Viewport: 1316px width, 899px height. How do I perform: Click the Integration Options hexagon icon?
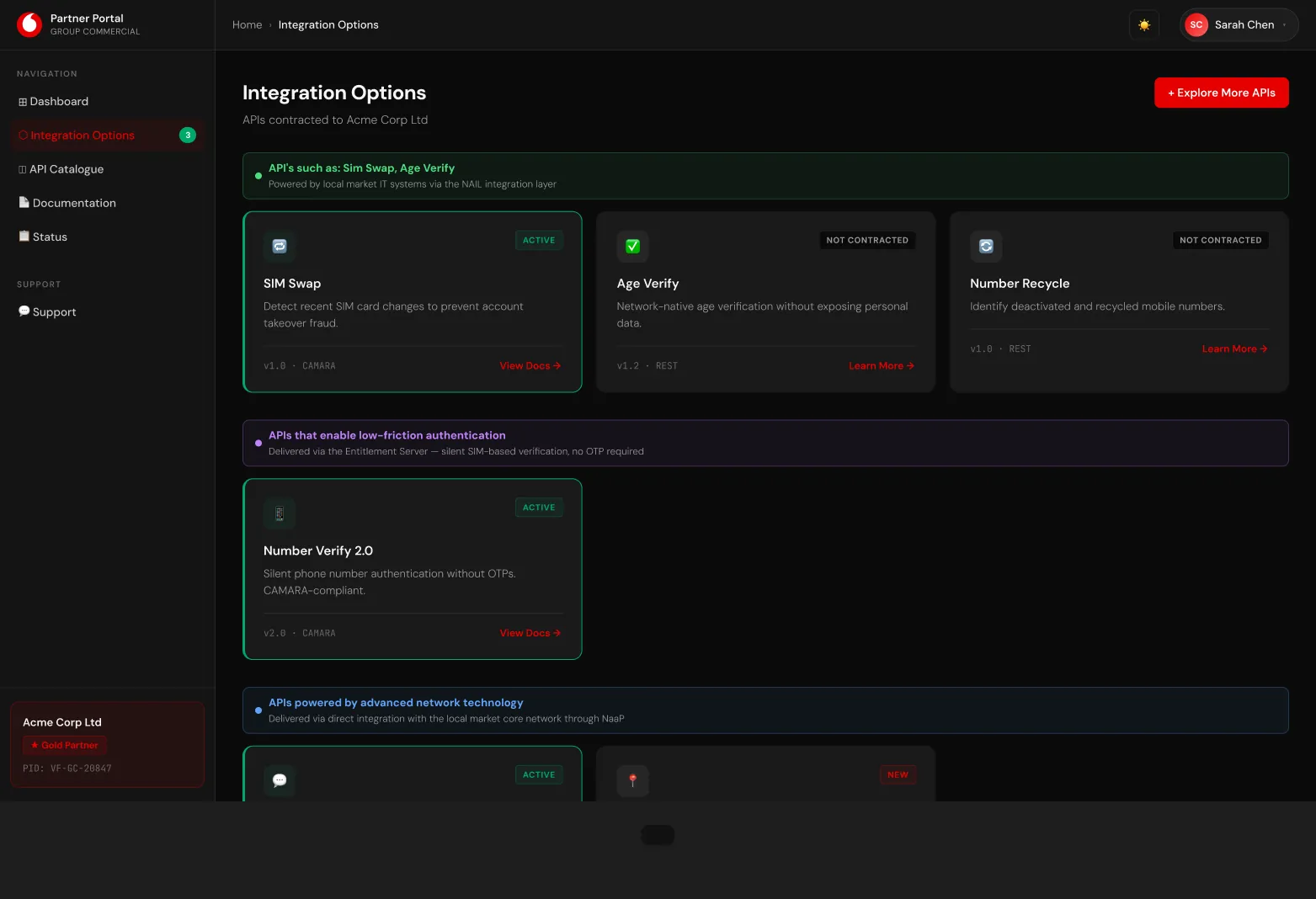[24, 136]
